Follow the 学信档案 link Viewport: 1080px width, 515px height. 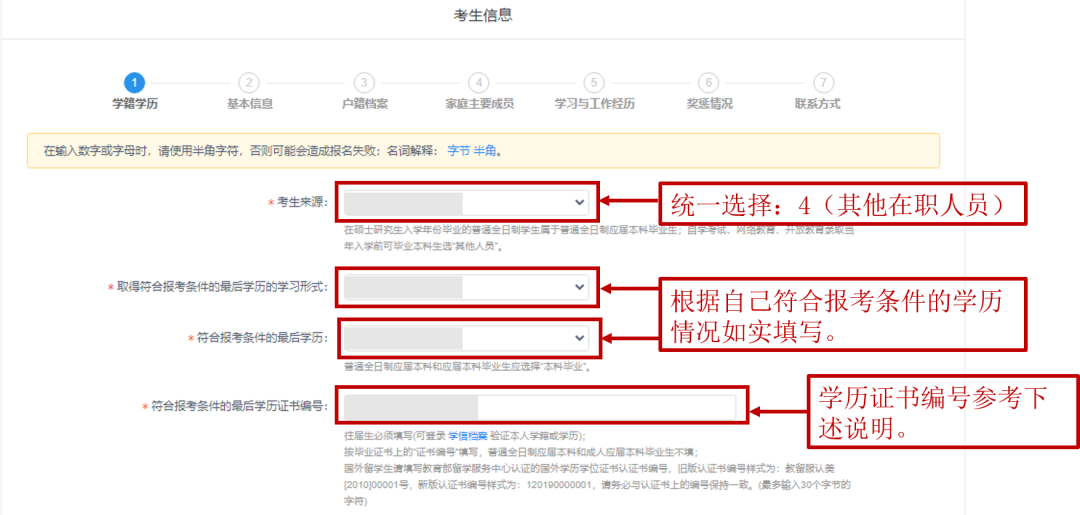click(x=467, y=436)
